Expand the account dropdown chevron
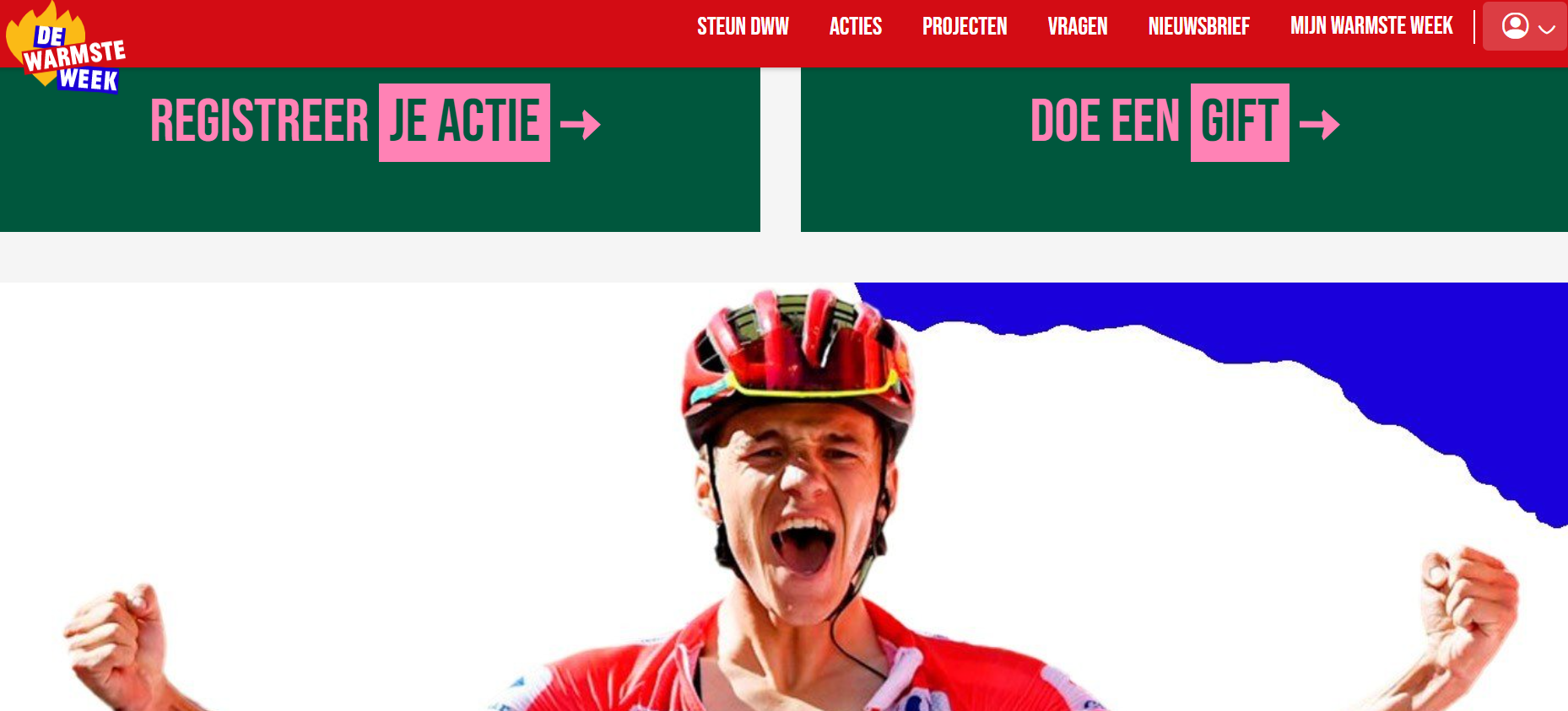 coord(1547,29)
